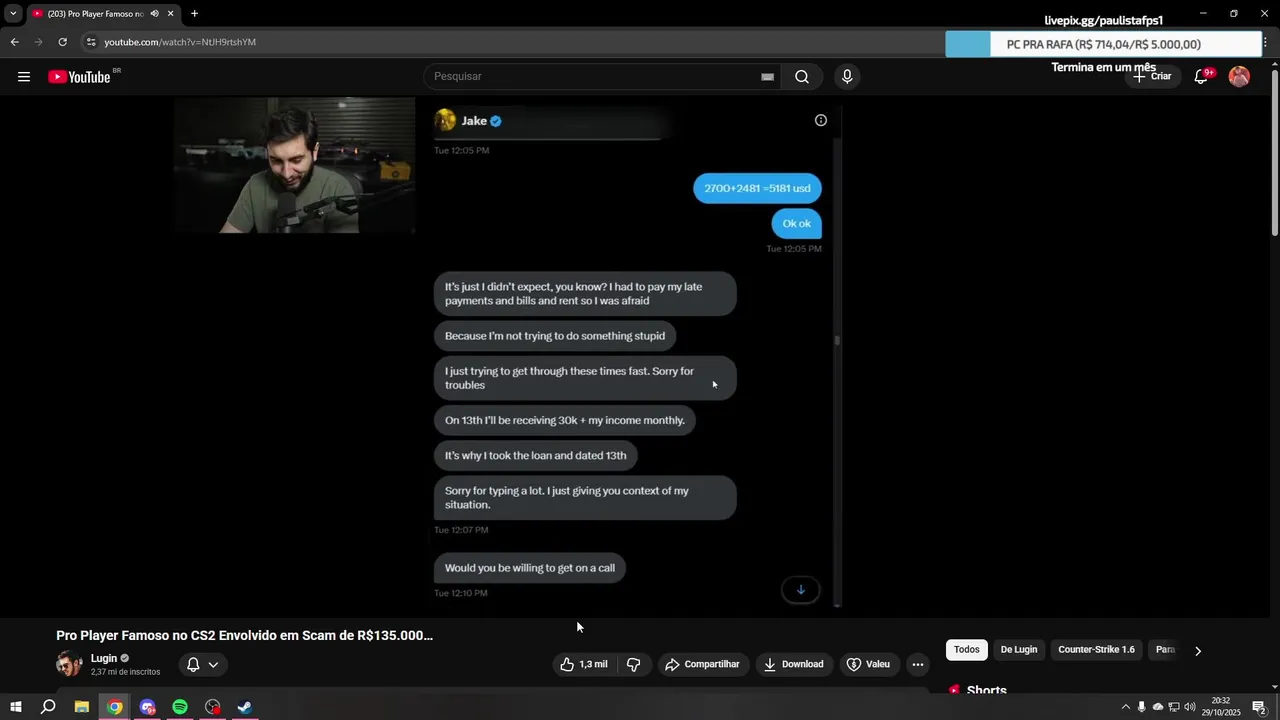Like the video with 1,3 mil
1280x720 pixels.
[584, 664]
